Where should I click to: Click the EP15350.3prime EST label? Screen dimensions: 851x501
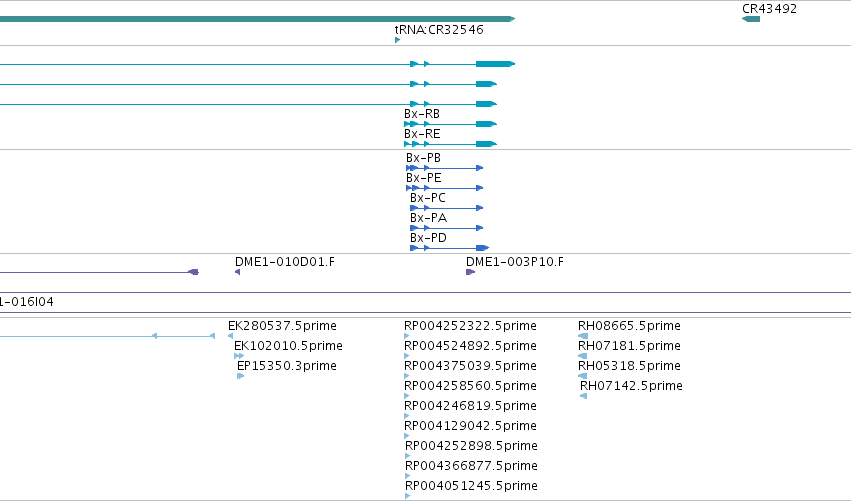(x=287, y=366)
